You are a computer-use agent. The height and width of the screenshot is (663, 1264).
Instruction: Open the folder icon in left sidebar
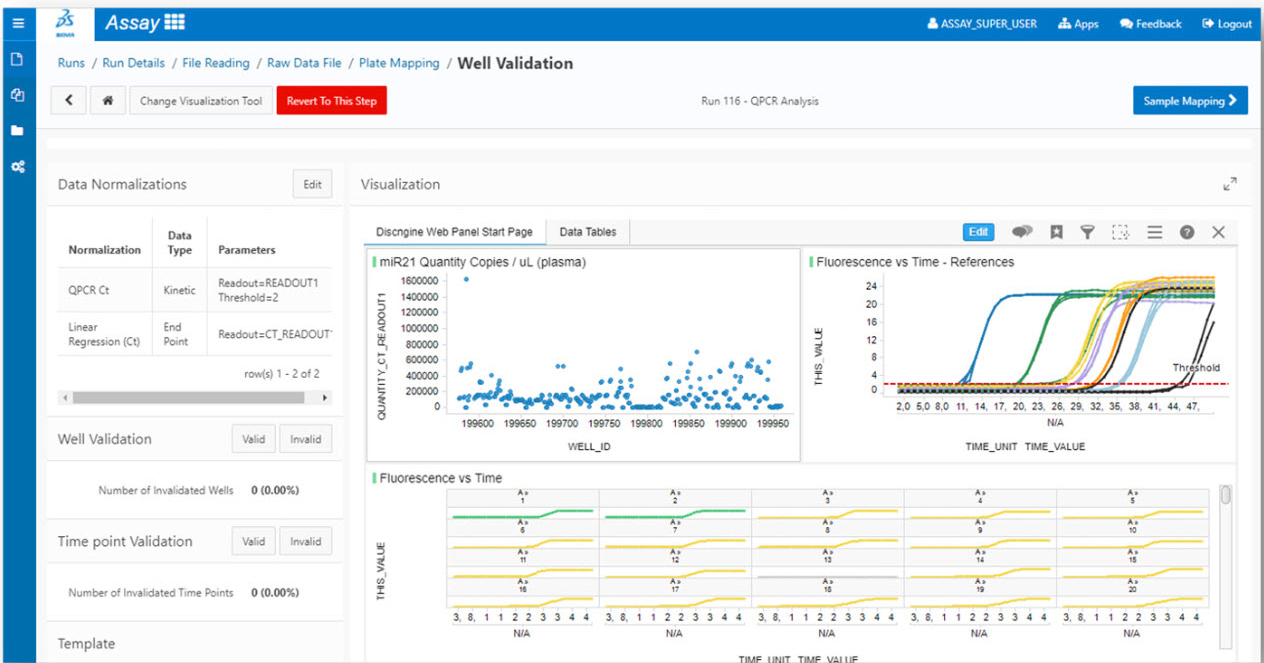click(17, 130)
